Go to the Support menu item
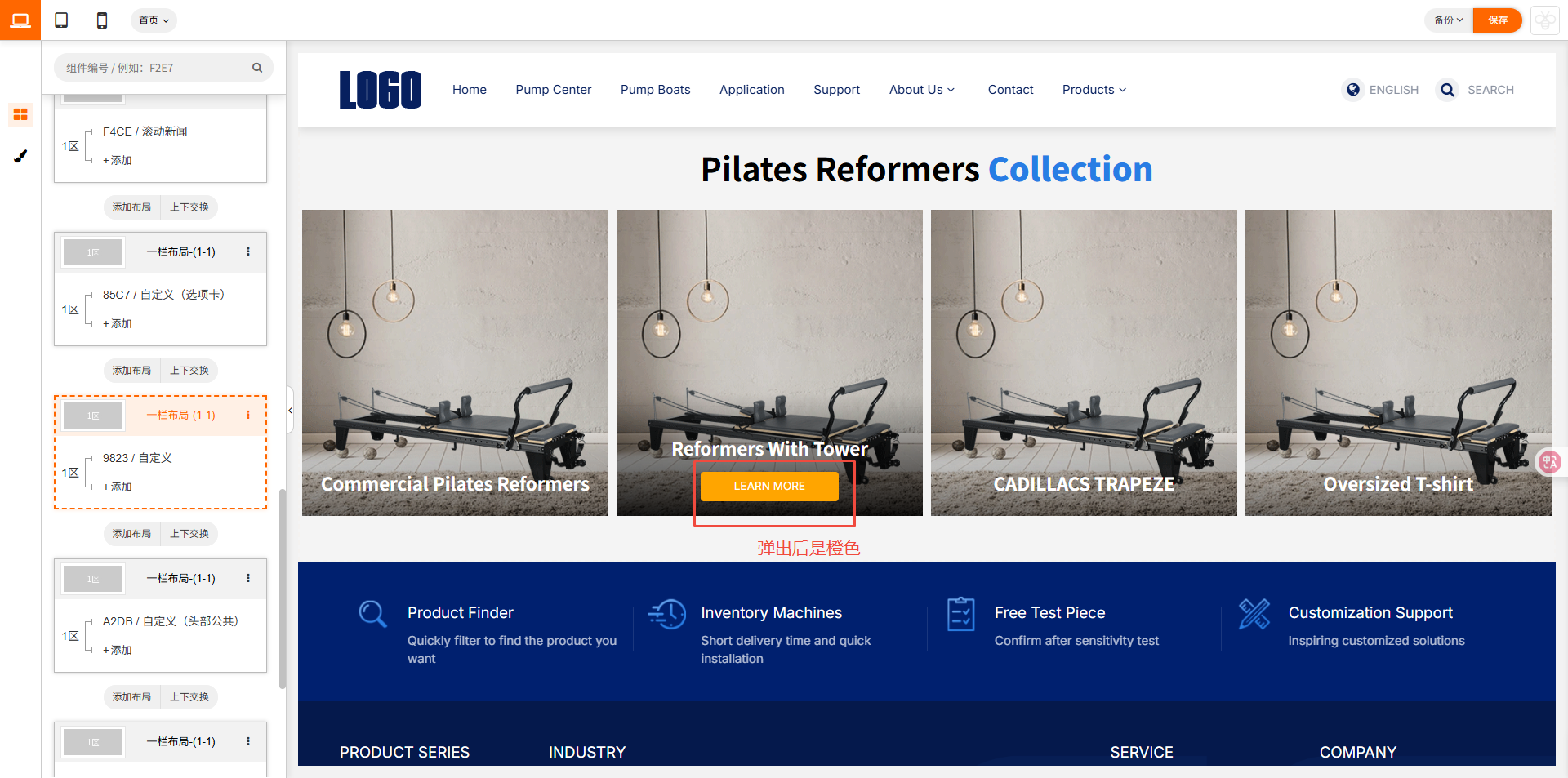Viewport: 1568px width, 778px height. pyautogui.click(x=836, y=90)
